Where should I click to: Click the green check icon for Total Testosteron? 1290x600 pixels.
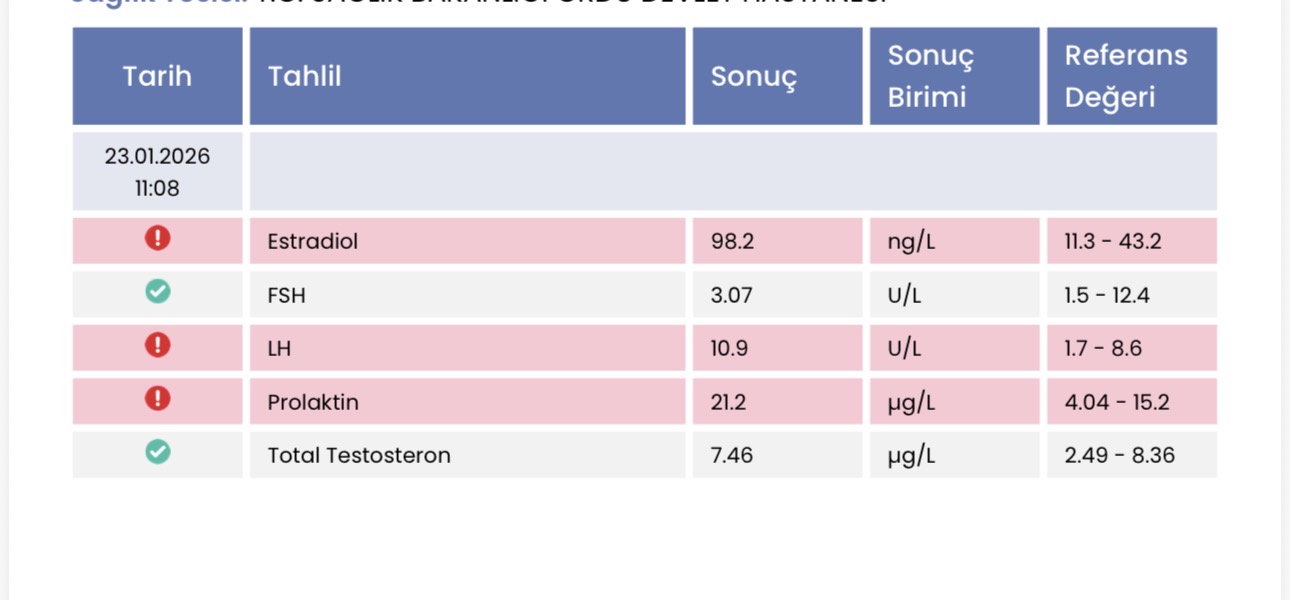[157, 452]
